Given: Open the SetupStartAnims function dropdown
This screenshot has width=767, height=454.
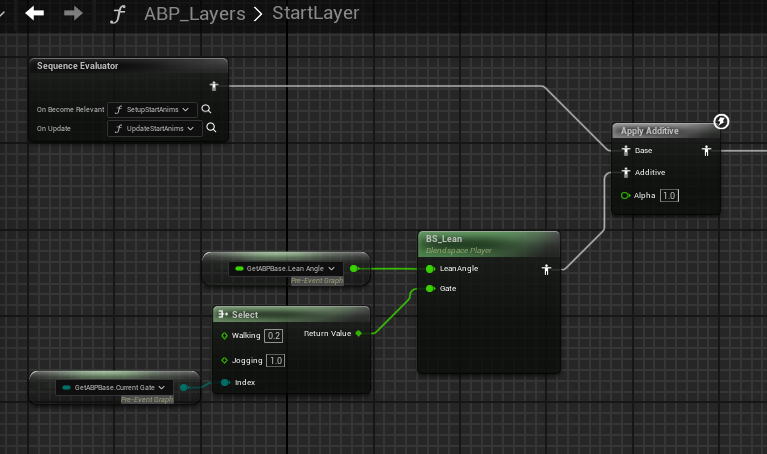Looking at the screenshot, I should [153, 110].
